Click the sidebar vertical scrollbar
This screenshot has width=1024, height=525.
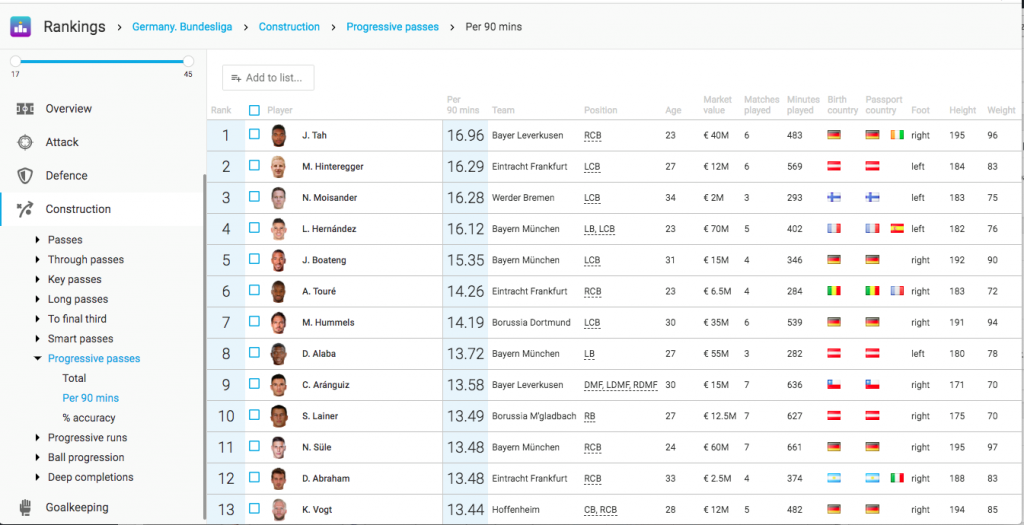coord(204,346)
